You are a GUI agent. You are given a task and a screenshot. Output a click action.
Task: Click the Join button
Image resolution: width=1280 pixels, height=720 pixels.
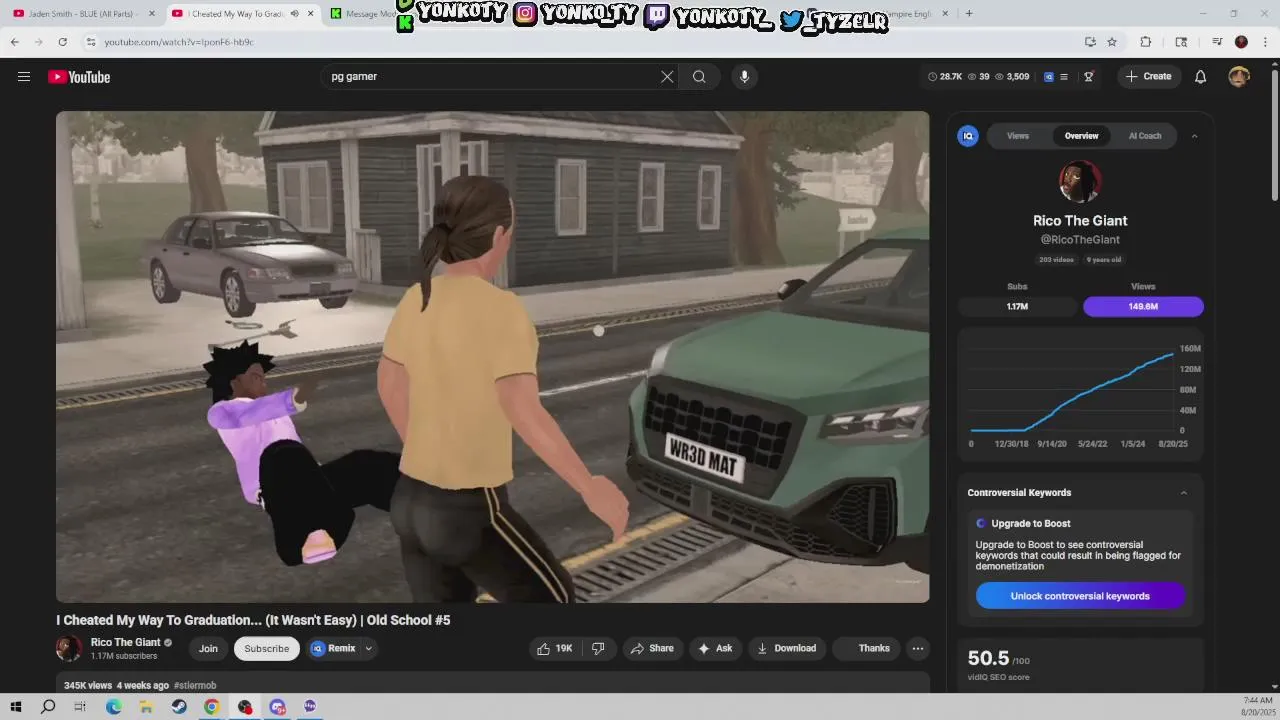click(x=208, y=648)
